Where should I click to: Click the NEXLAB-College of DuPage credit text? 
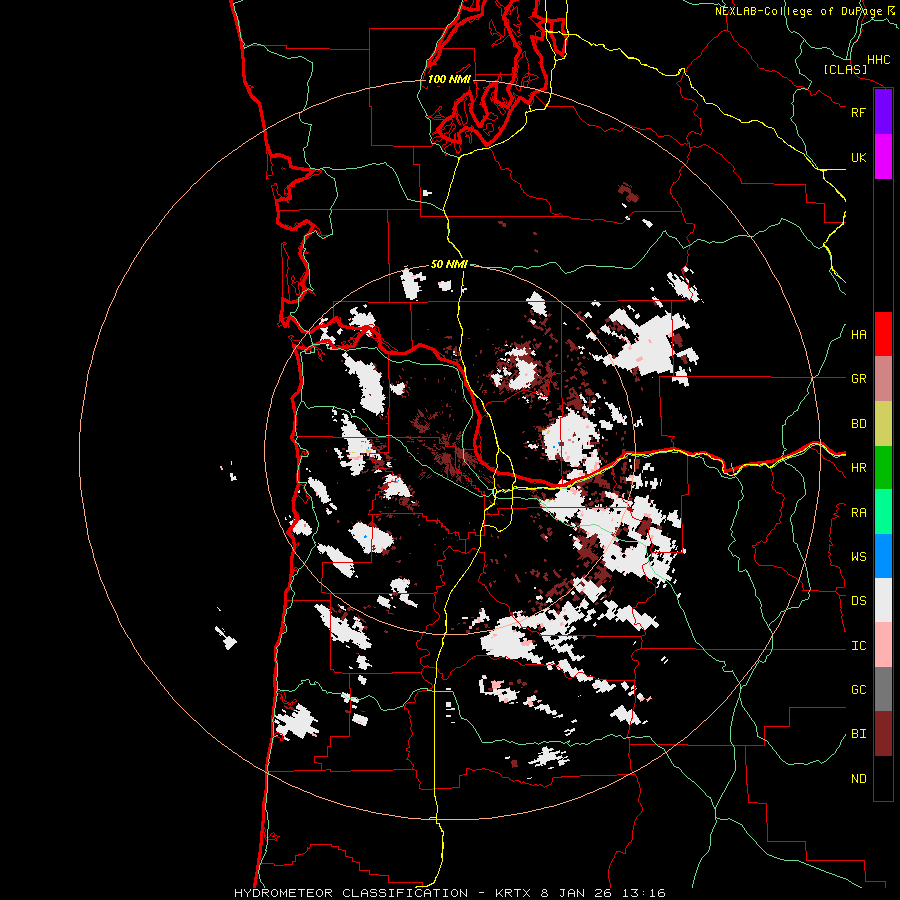tap(798, 11)
